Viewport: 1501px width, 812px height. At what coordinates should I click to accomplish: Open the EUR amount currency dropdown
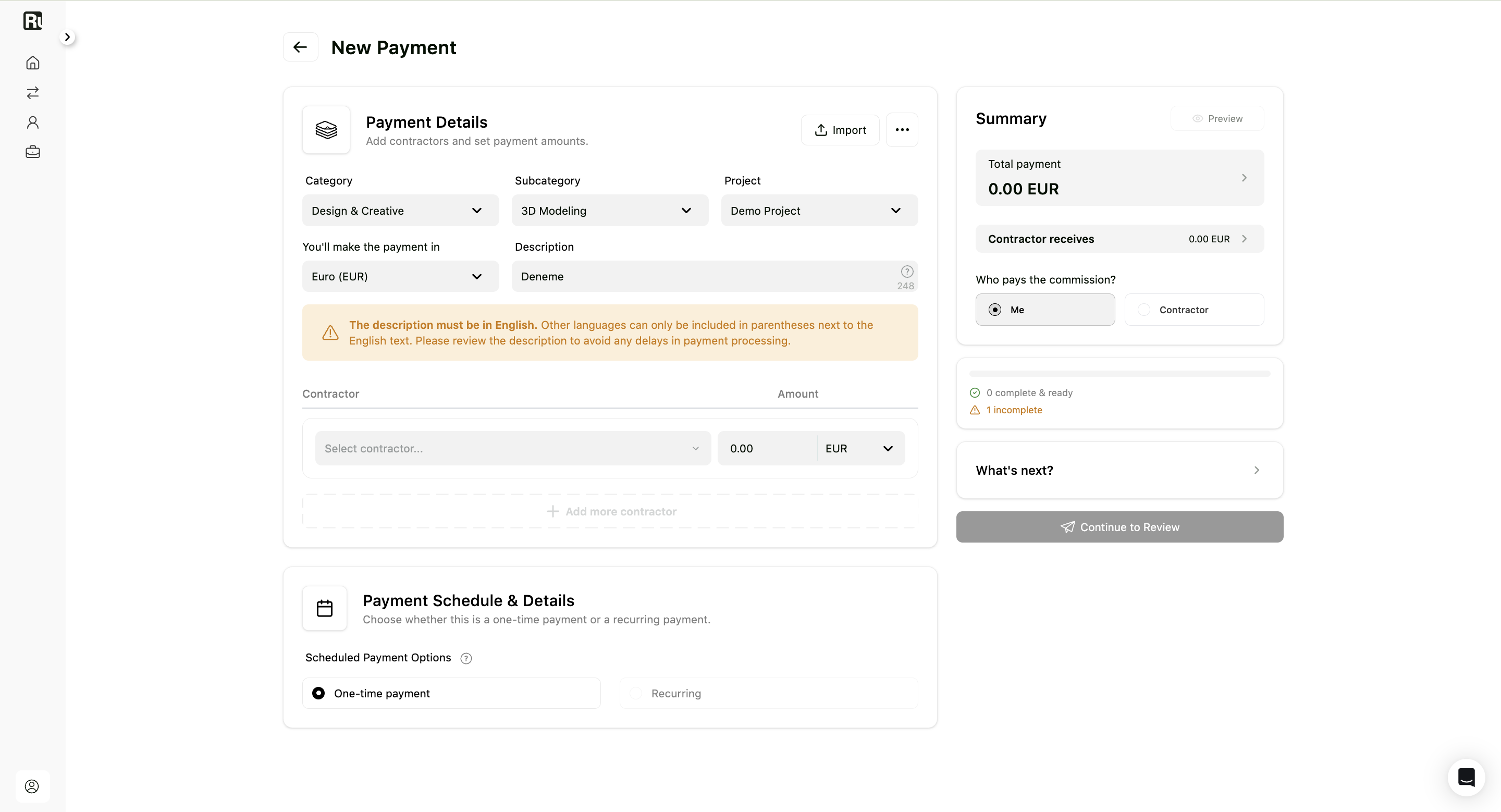tap(860, 448)
